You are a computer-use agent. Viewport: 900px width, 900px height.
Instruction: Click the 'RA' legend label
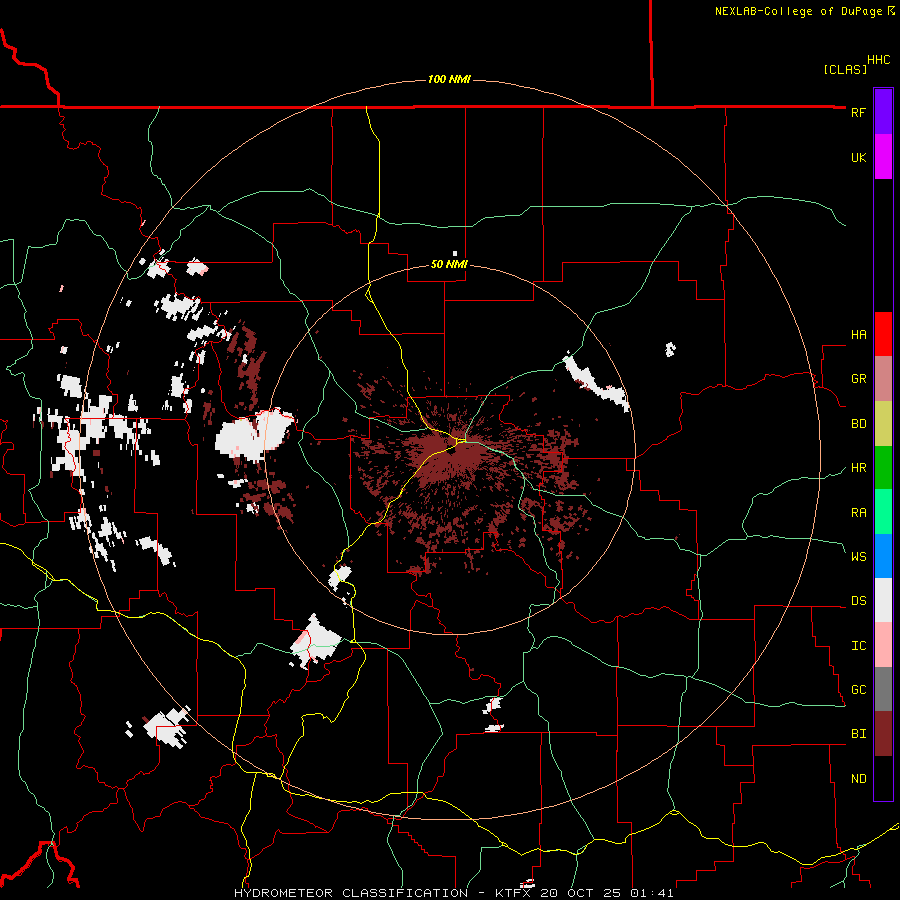click(858, 513)
